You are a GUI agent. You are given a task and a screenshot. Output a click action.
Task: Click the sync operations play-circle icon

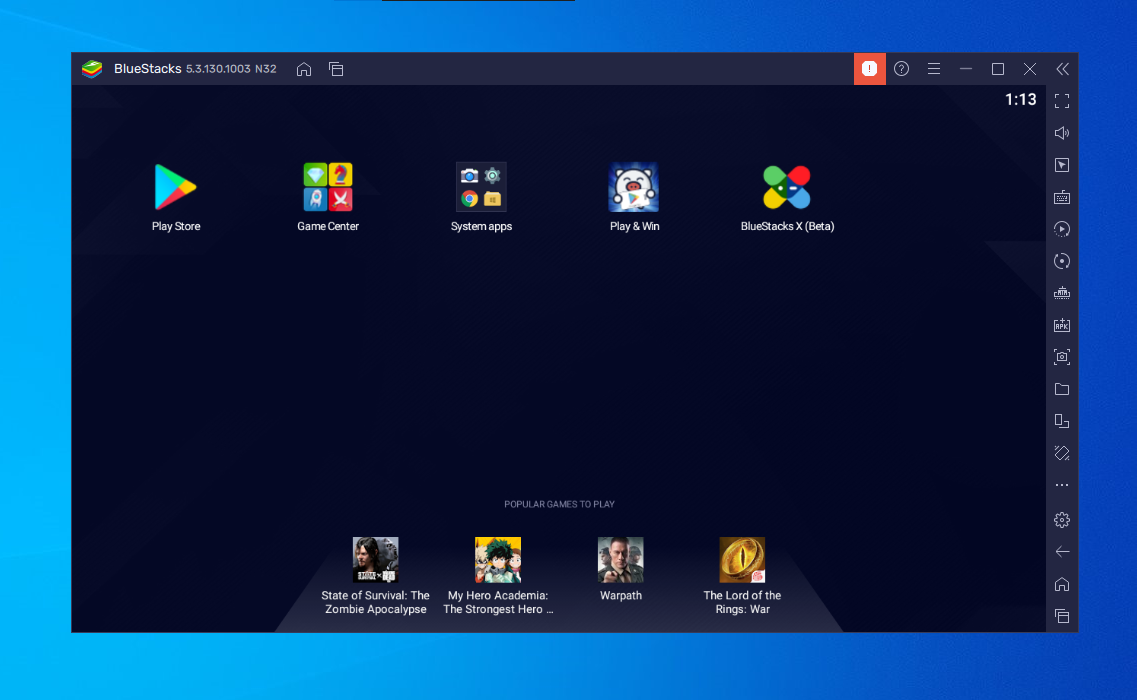[1062, 228]
